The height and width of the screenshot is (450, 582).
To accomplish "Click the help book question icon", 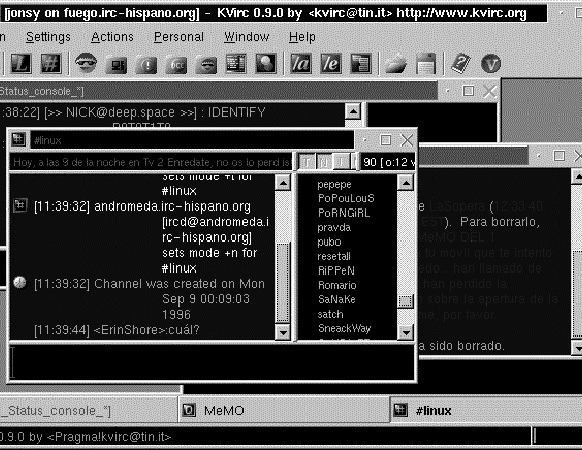I will (461, 64).
